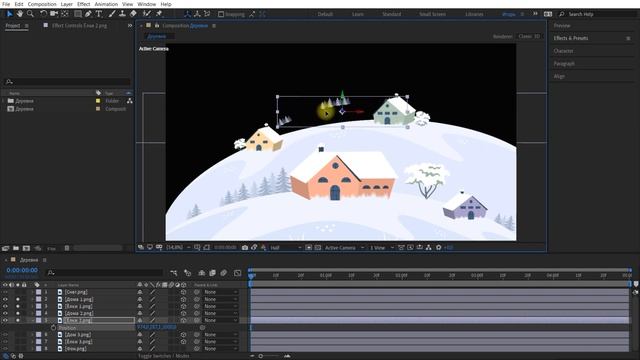Open the Align panel
The width and height of the screenshot is (640, 360).
(559, 76)
